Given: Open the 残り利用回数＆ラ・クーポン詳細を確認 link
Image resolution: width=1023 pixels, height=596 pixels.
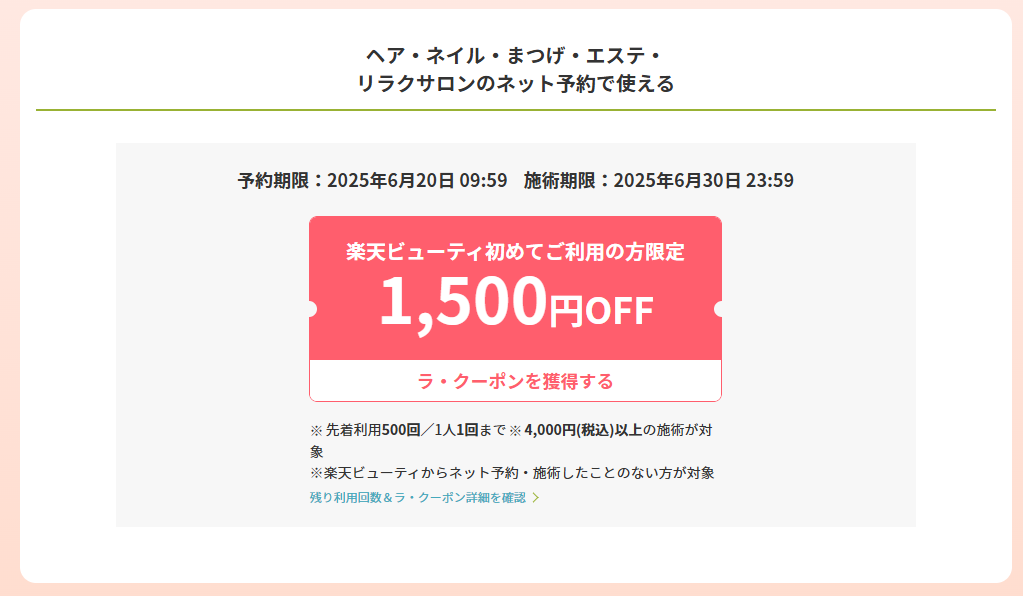Looking at the screenshot, I should point(418,498).
